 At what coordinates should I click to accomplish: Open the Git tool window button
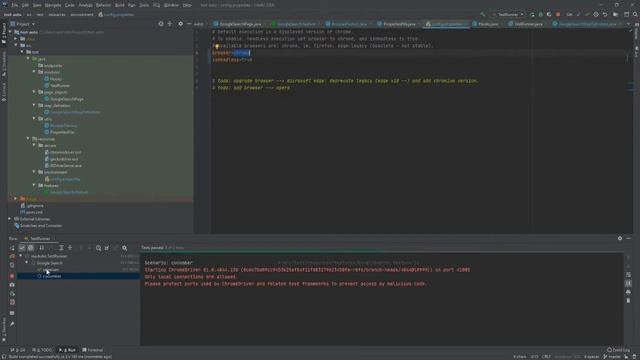coord(18,350)
